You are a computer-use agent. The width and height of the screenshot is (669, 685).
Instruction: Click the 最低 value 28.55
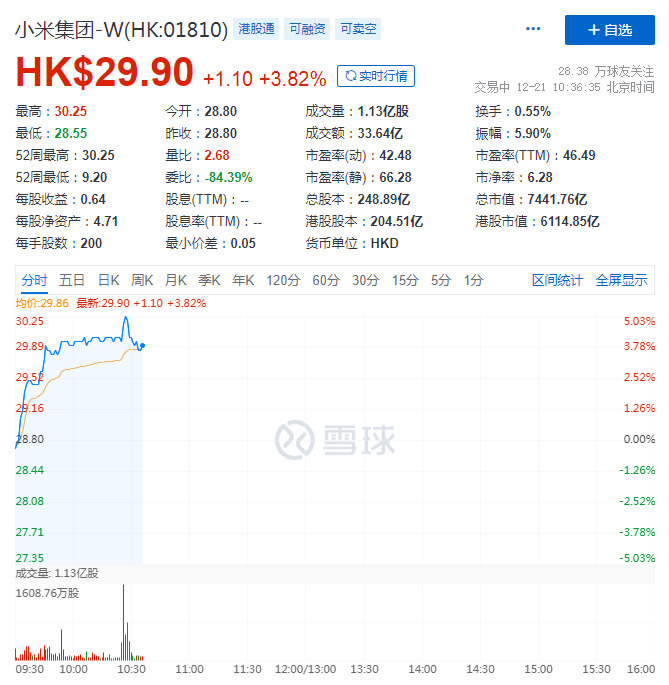tap(71, 133)
